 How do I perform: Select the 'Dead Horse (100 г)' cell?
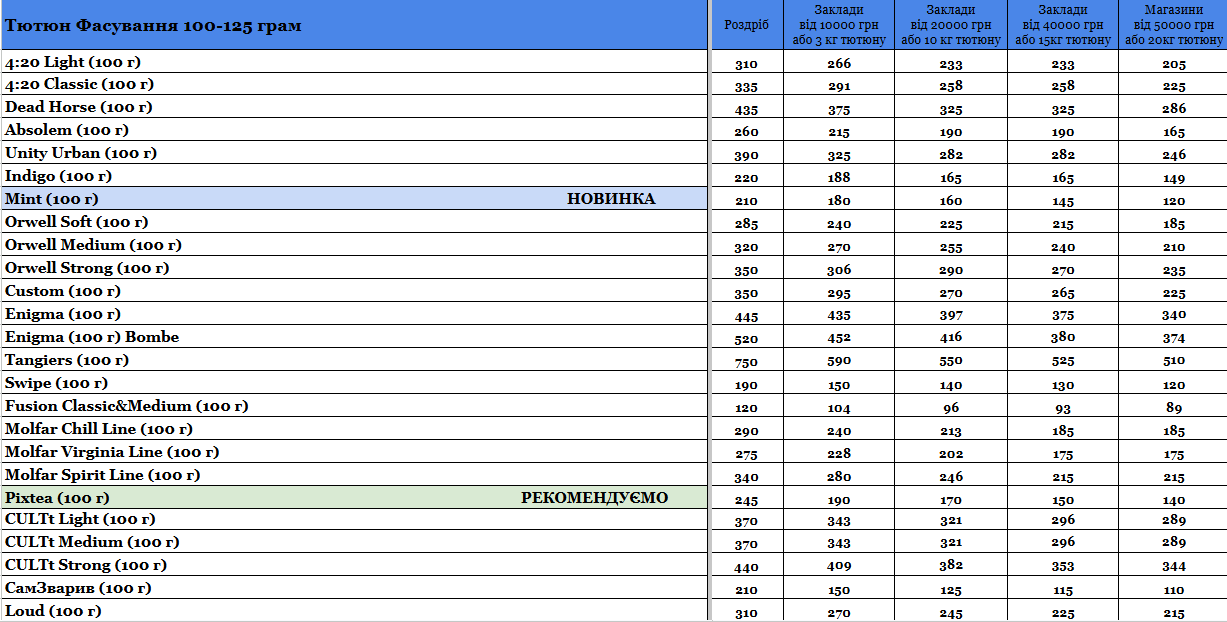(x=354, y=107)
